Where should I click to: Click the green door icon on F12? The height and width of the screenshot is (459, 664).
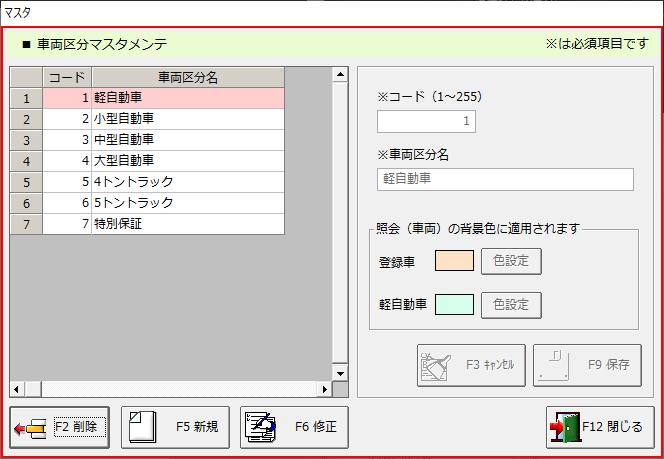(x=565, y=428)
